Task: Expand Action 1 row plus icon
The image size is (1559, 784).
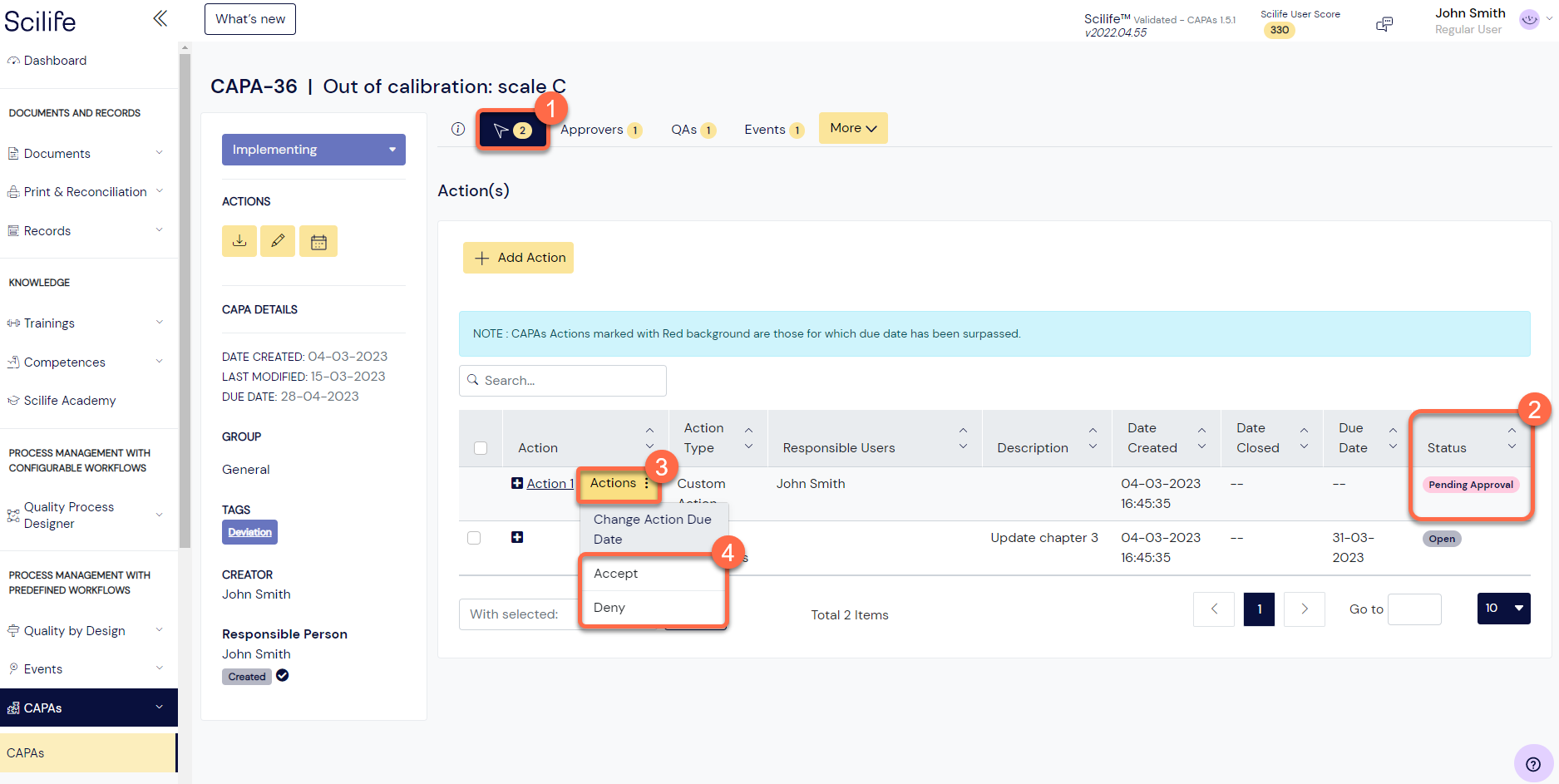Action: point(517,483)
